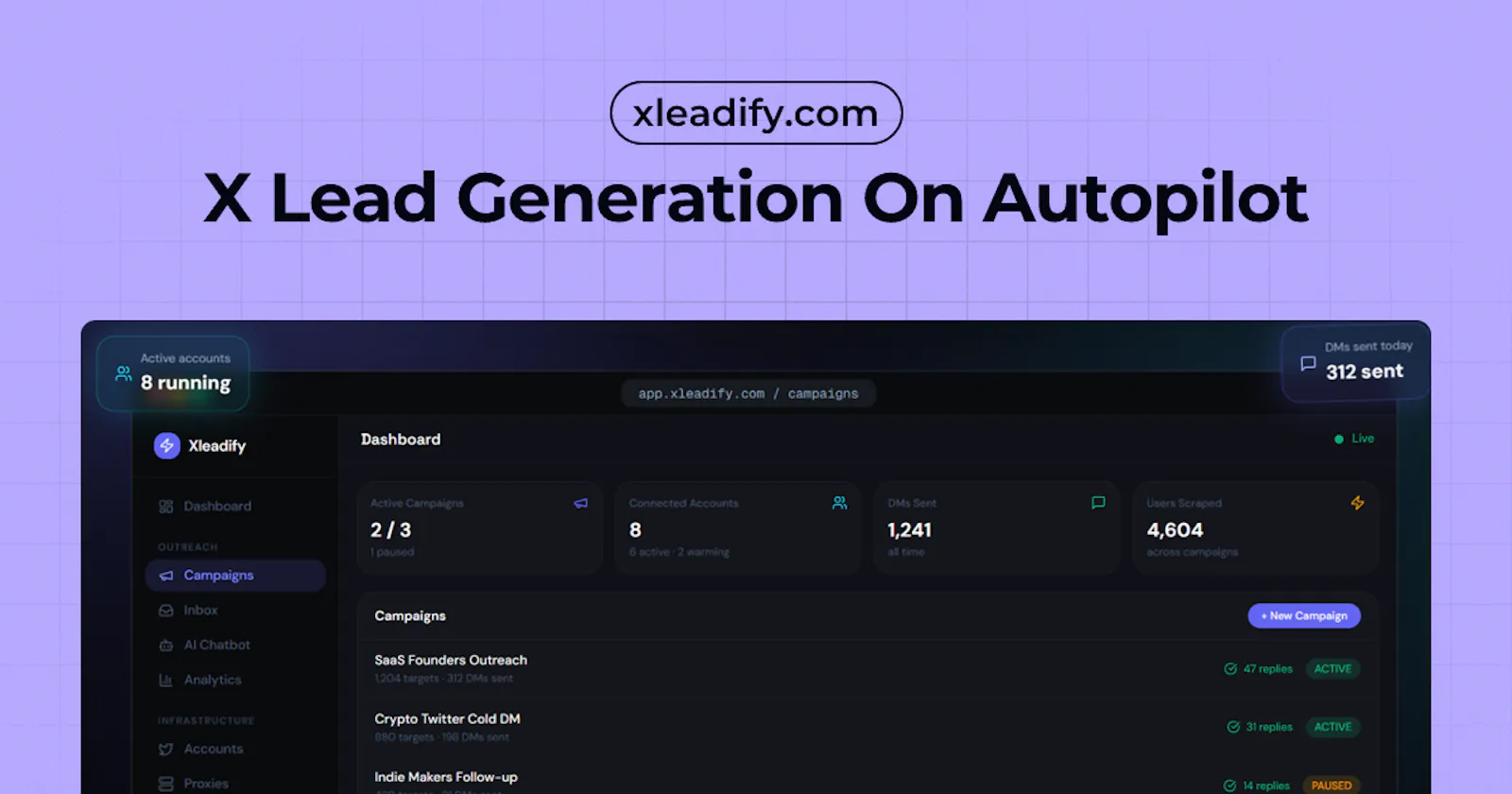Click the ACTIVE badge for SaaS Founders Outreach
The width and height of the screenshot is (1512, 794).
[x=1332, y=669]
